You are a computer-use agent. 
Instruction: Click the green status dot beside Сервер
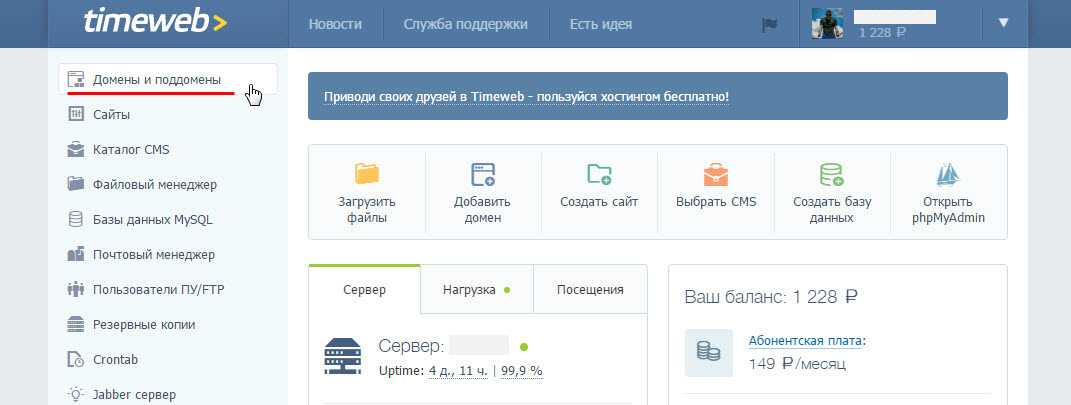click(524, 346)
